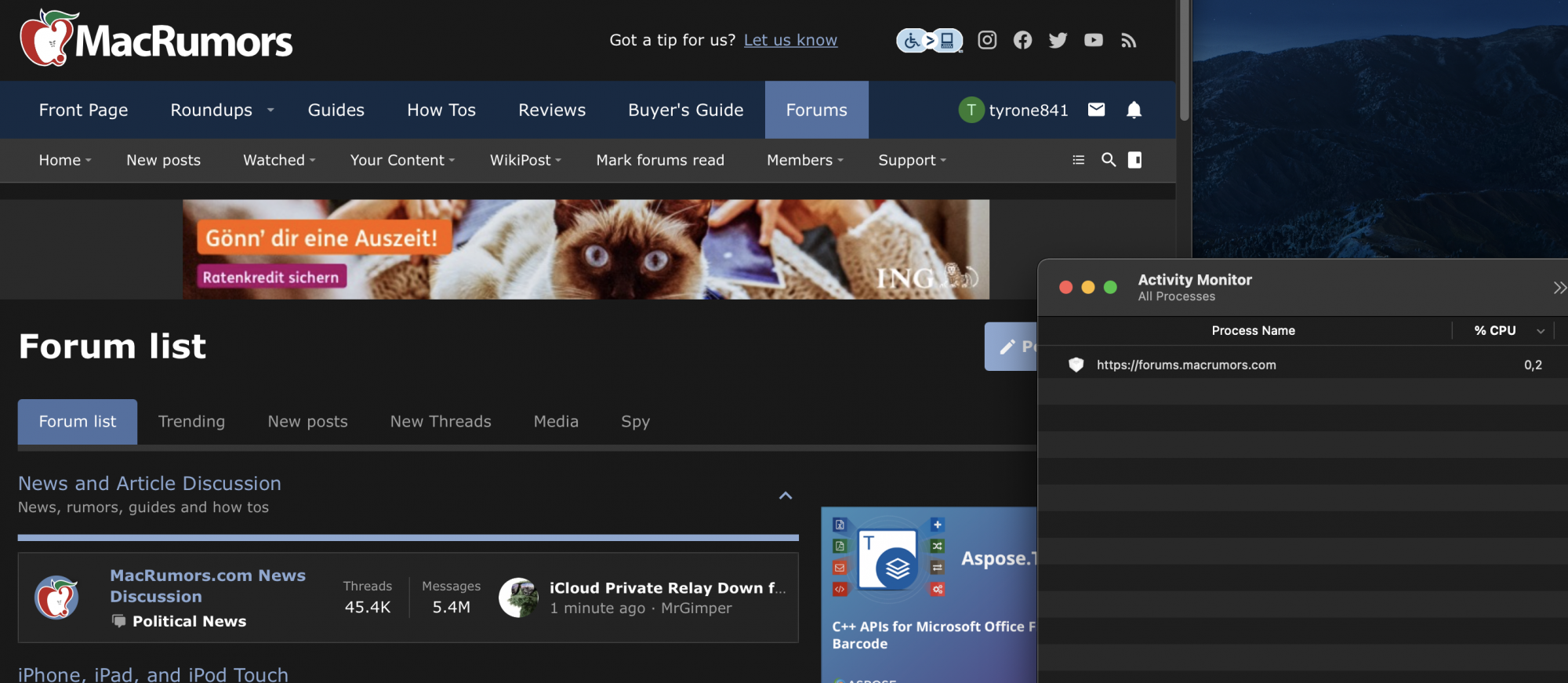Switch to New posts tab below Forum list heading

[307, 422]
